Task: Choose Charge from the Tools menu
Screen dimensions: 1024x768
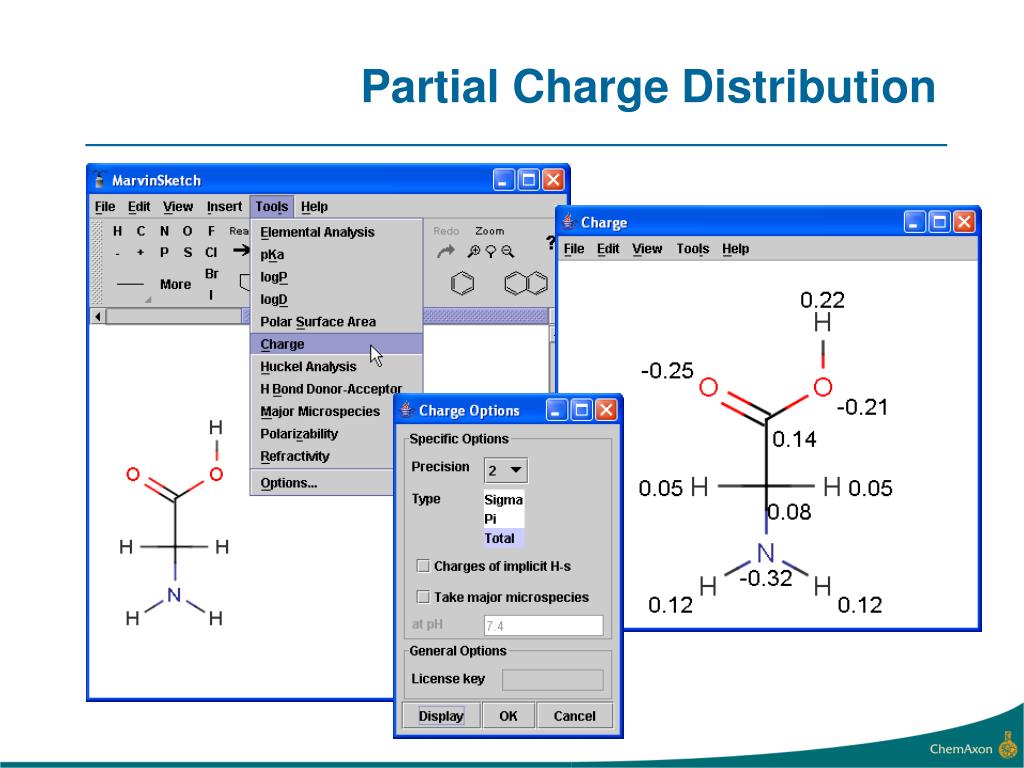Action: 336,344
